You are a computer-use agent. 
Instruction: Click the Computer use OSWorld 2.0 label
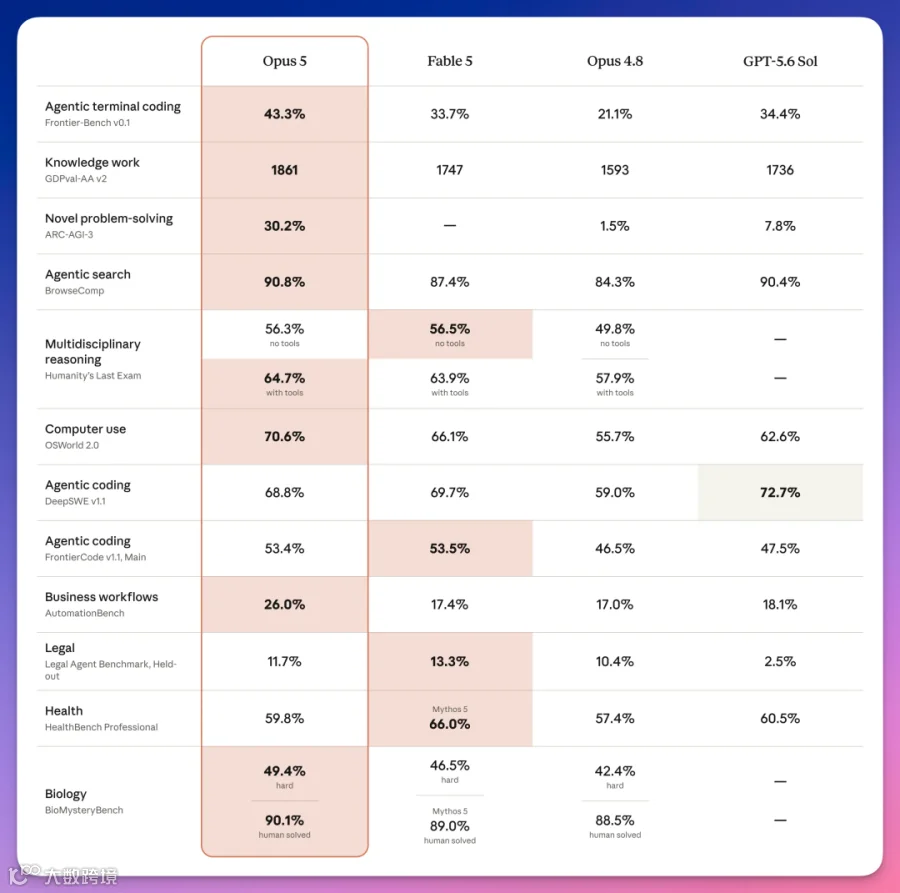pyautogui.click(x=85, y=436)
